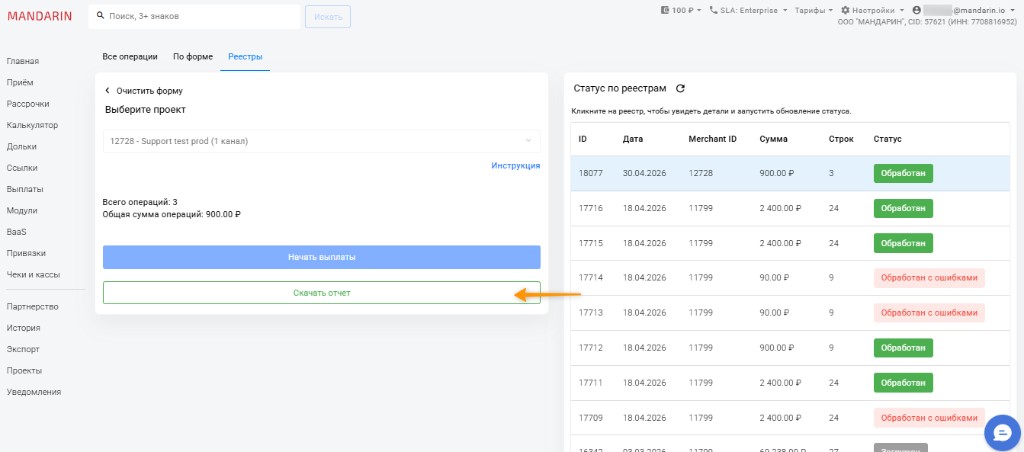Click Общая сумма операций: 900.00 ₽ text
The image size is (1024, 452).
[x=172, y=214]
